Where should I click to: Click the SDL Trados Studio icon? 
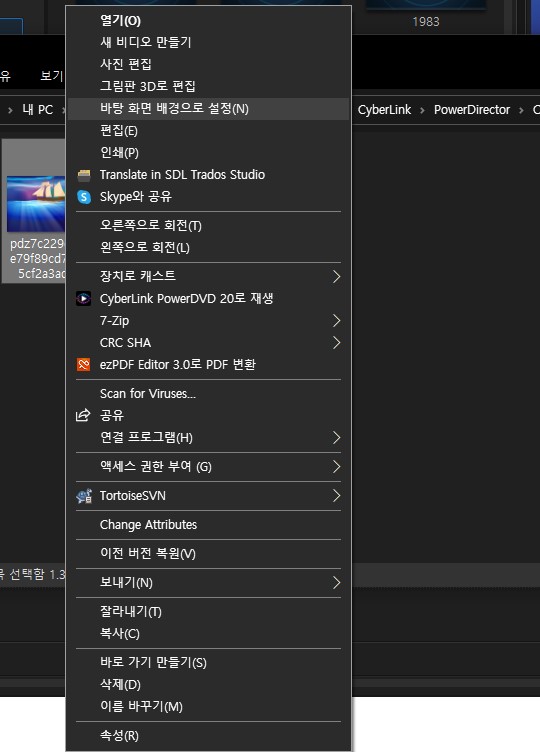click(x=84, y=176)
